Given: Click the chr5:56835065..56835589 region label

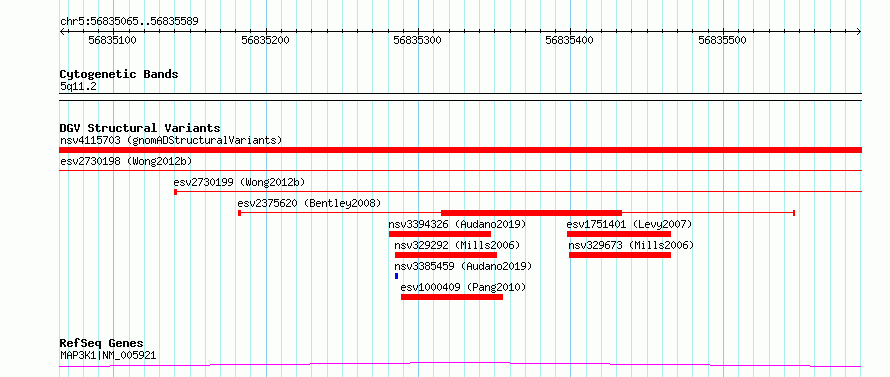Looking at the screenshot, I should click(x=129, y=22).
